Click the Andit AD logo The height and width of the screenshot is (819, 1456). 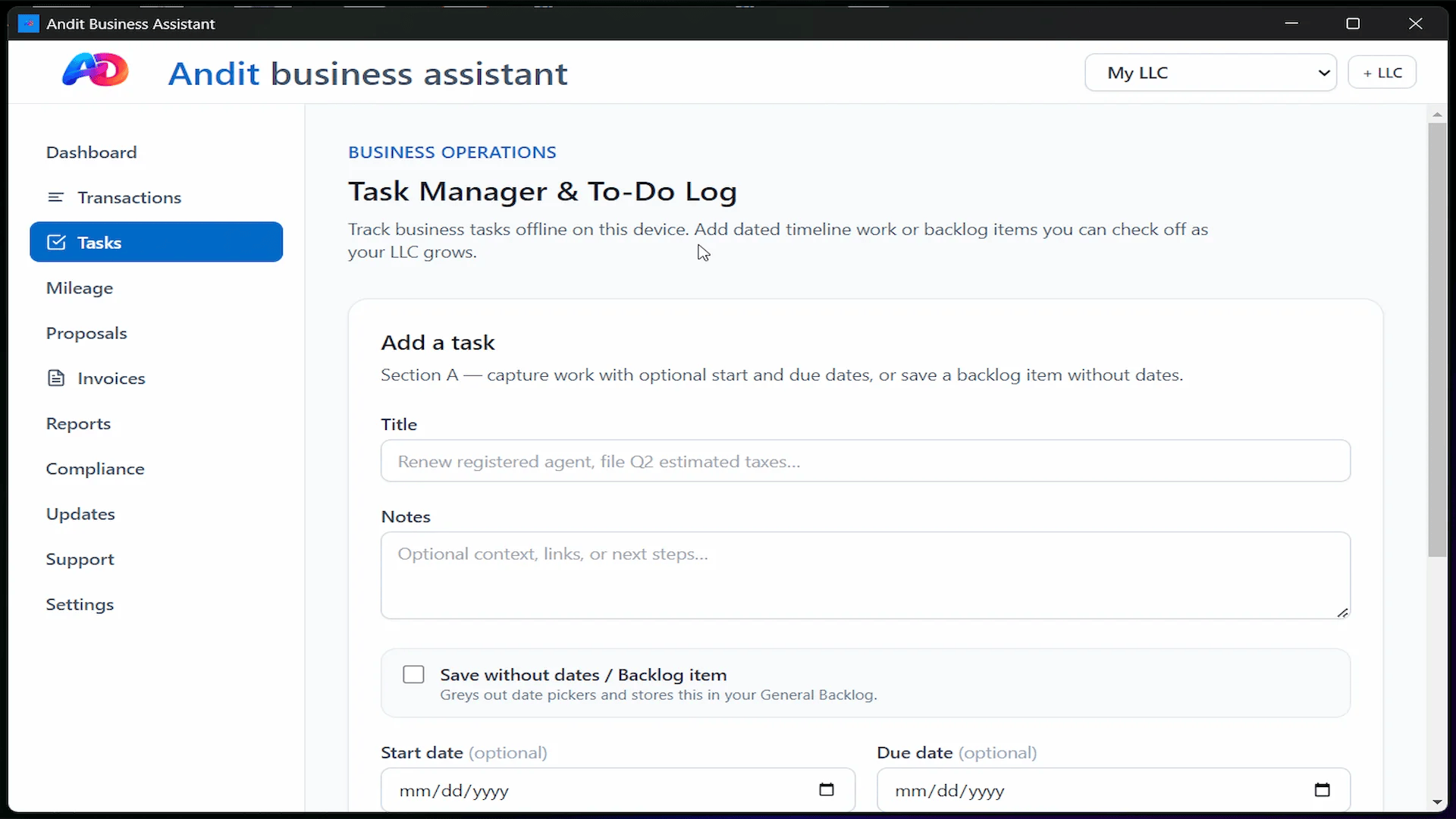[96, 70]
